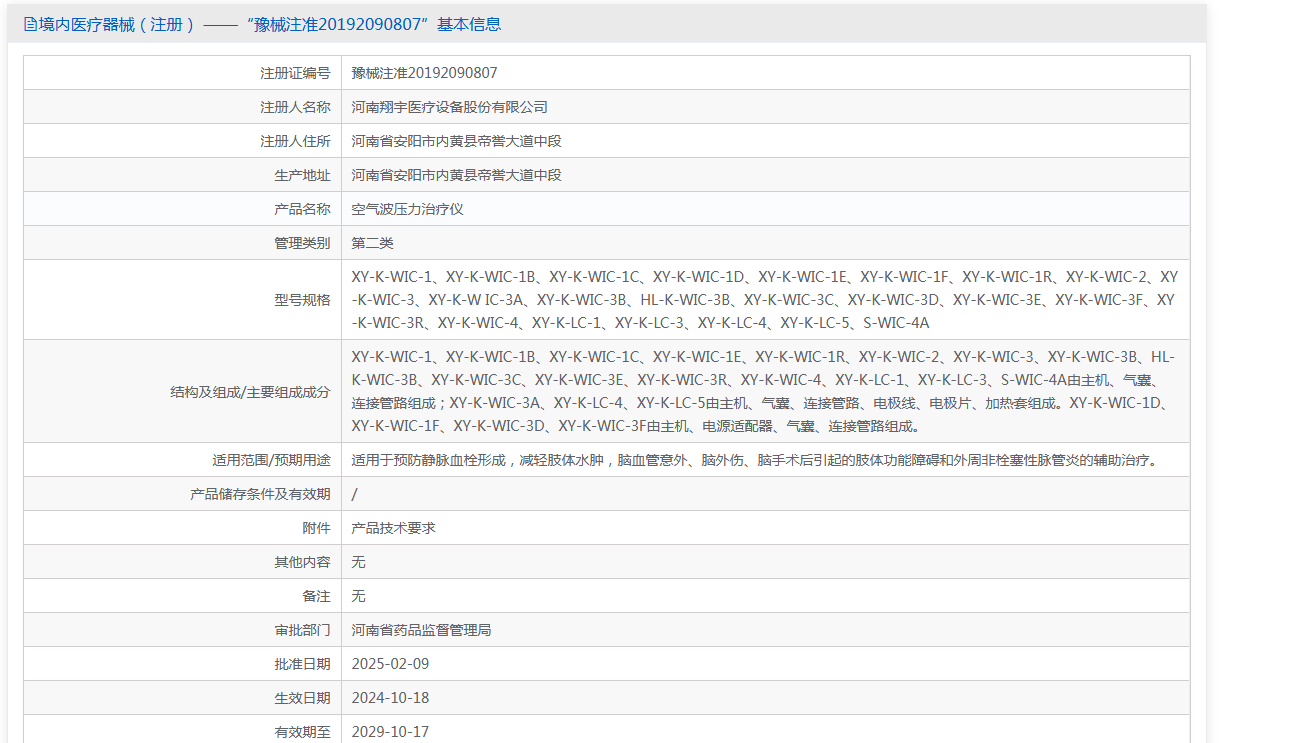Select the label 注册证编号
The height and width of the screenshot is (743, 1315).
pyautogui.click(x=295, y=73)
